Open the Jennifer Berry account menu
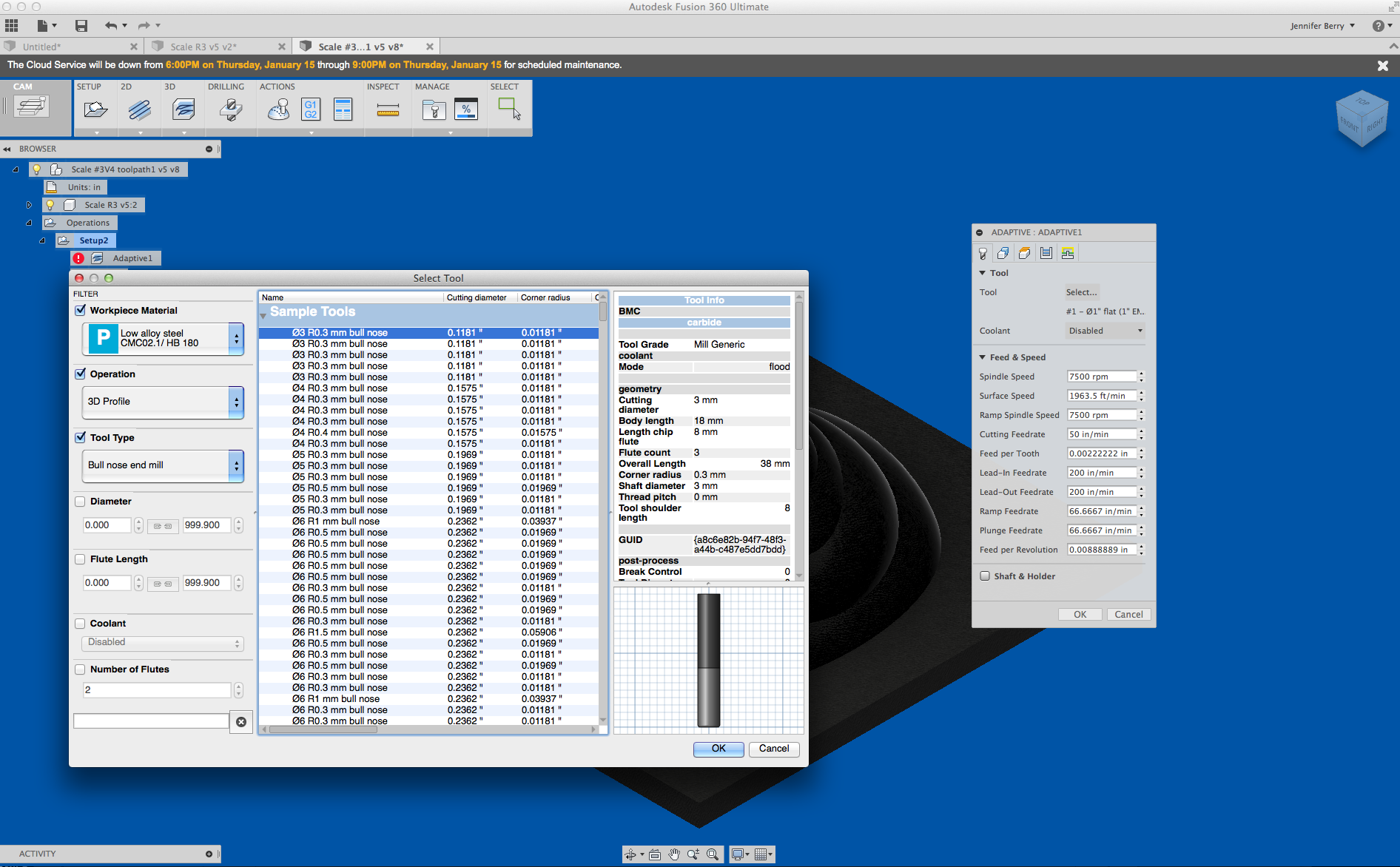 coord(1322,26)
